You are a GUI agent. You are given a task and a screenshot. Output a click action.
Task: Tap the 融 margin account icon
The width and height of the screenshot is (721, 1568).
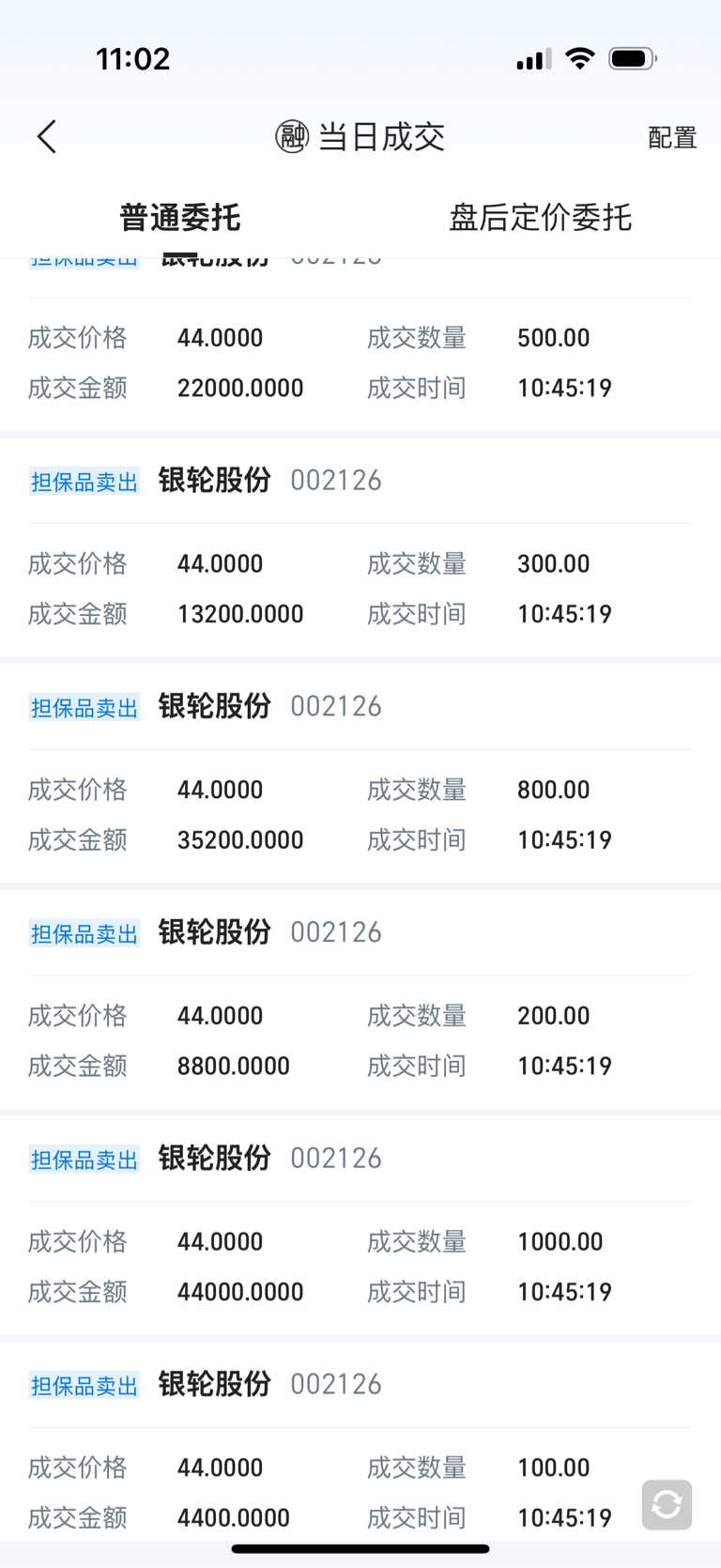pyautogui.click(x=292, y=137)
